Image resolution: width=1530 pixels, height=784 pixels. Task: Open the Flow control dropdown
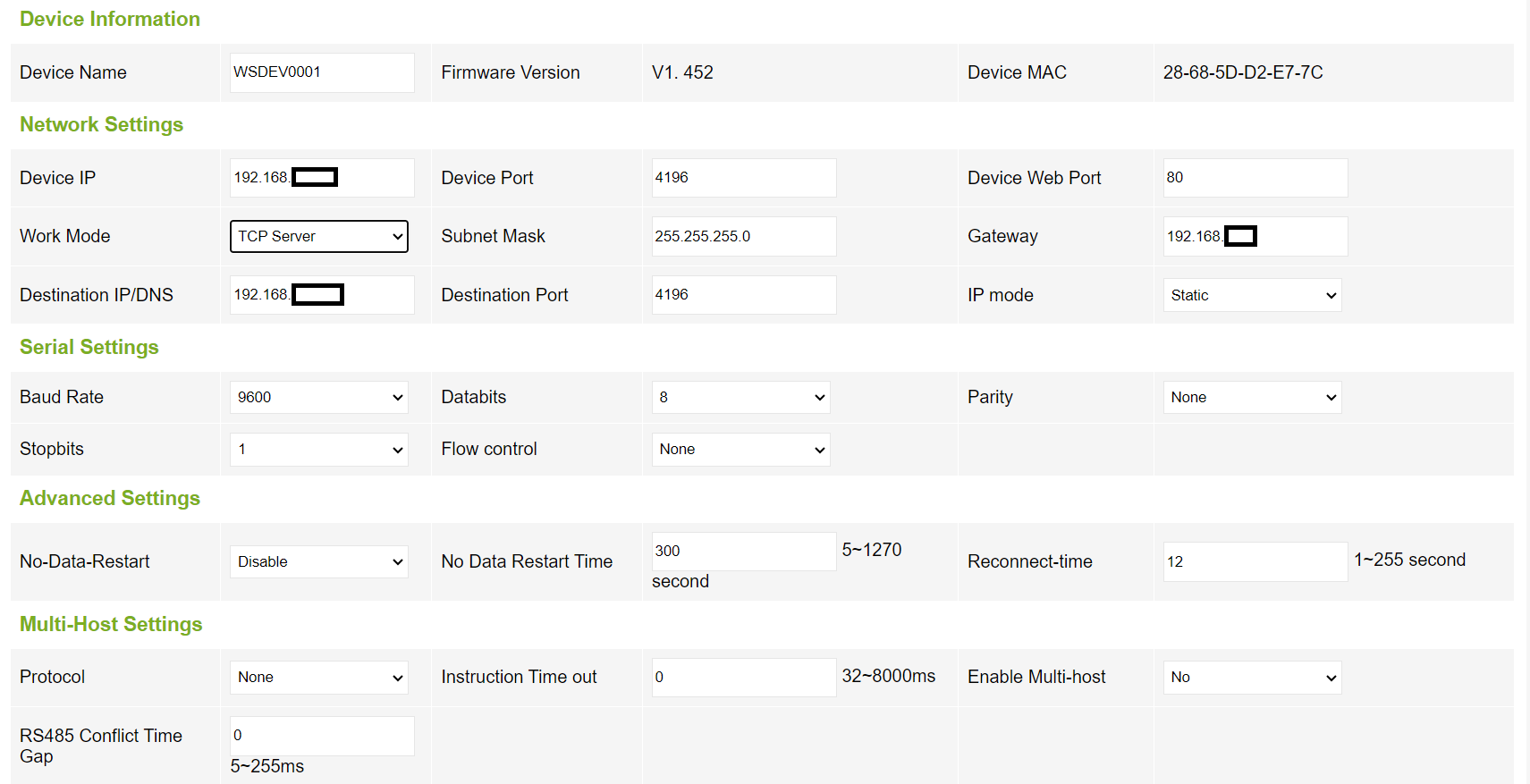740,449
